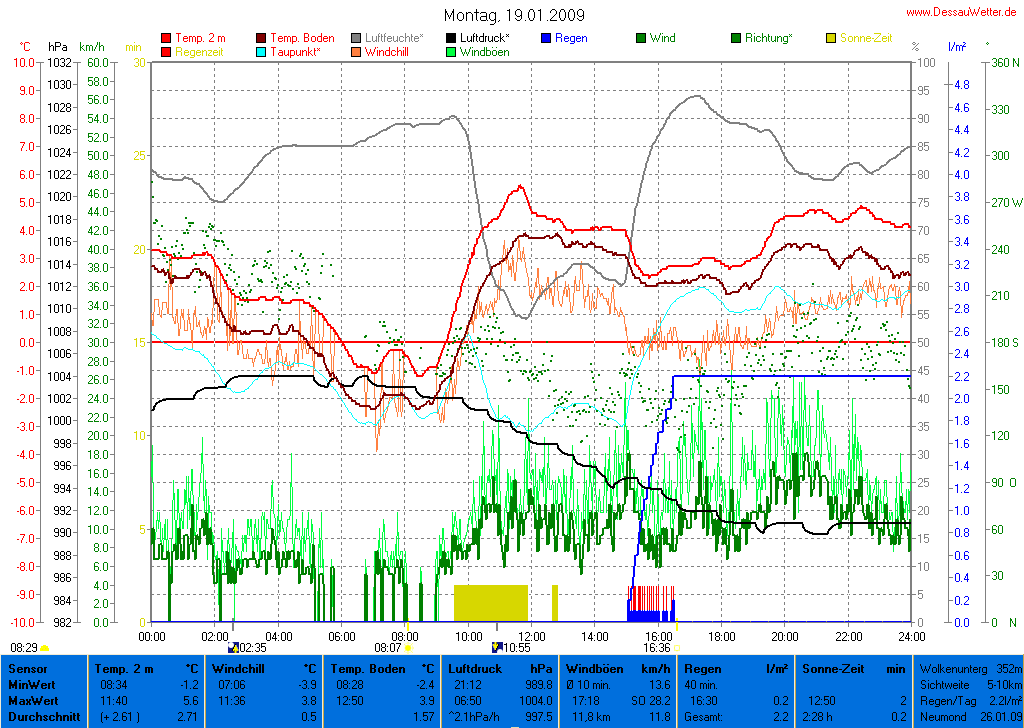
Task: Click the sun icon beside 08:29
Action: click(44, 648)
